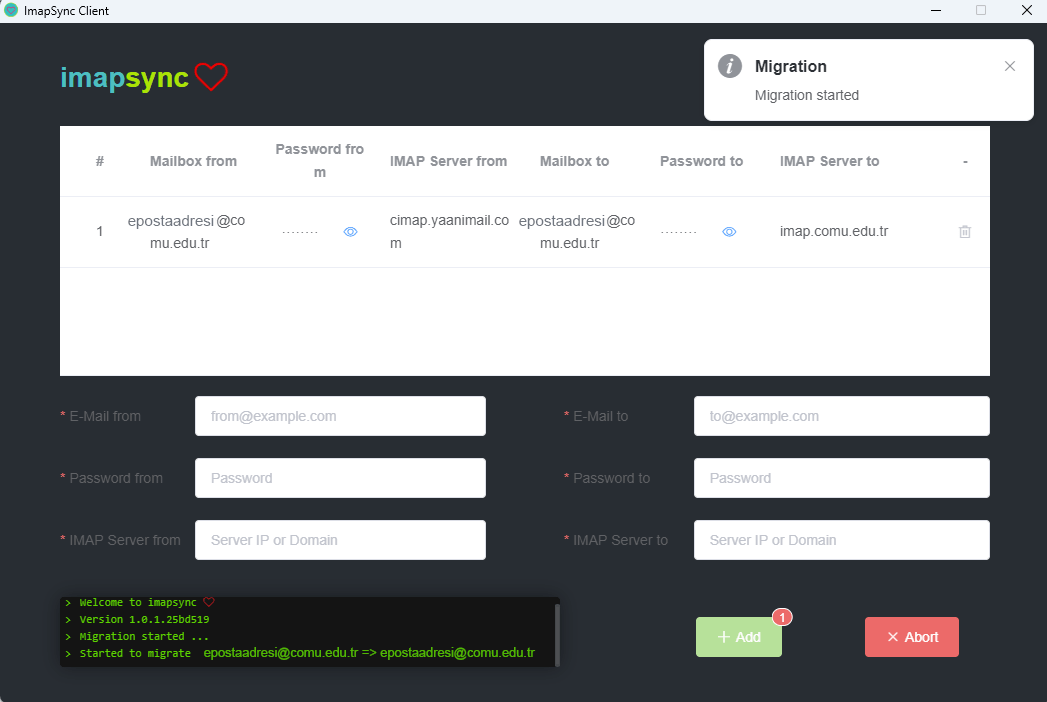This screenshot has width=1047, height=702.
Task: Click the 'Password from' field label
Action: [x=116, y=478]
